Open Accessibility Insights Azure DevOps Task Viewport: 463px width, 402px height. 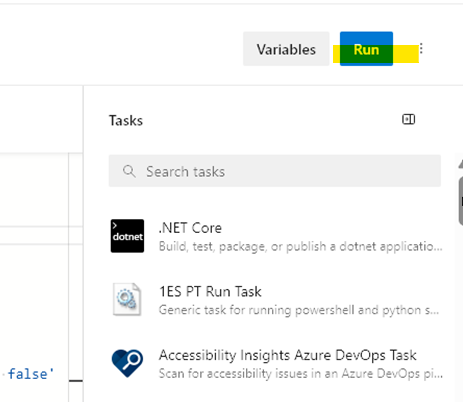pos(288,355)
